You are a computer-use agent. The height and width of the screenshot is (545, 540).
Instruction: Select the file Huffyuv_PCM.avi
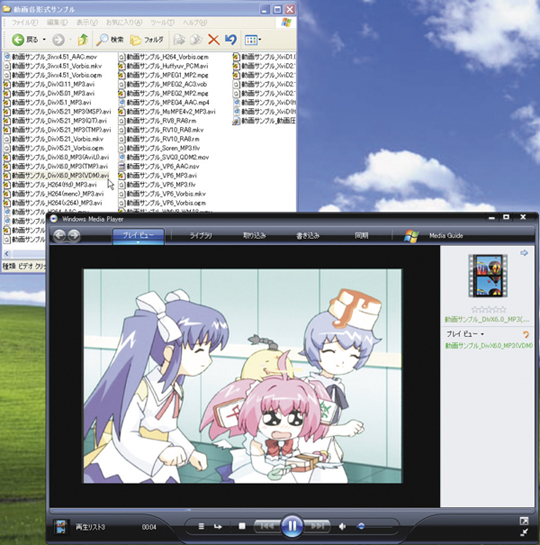163,66
